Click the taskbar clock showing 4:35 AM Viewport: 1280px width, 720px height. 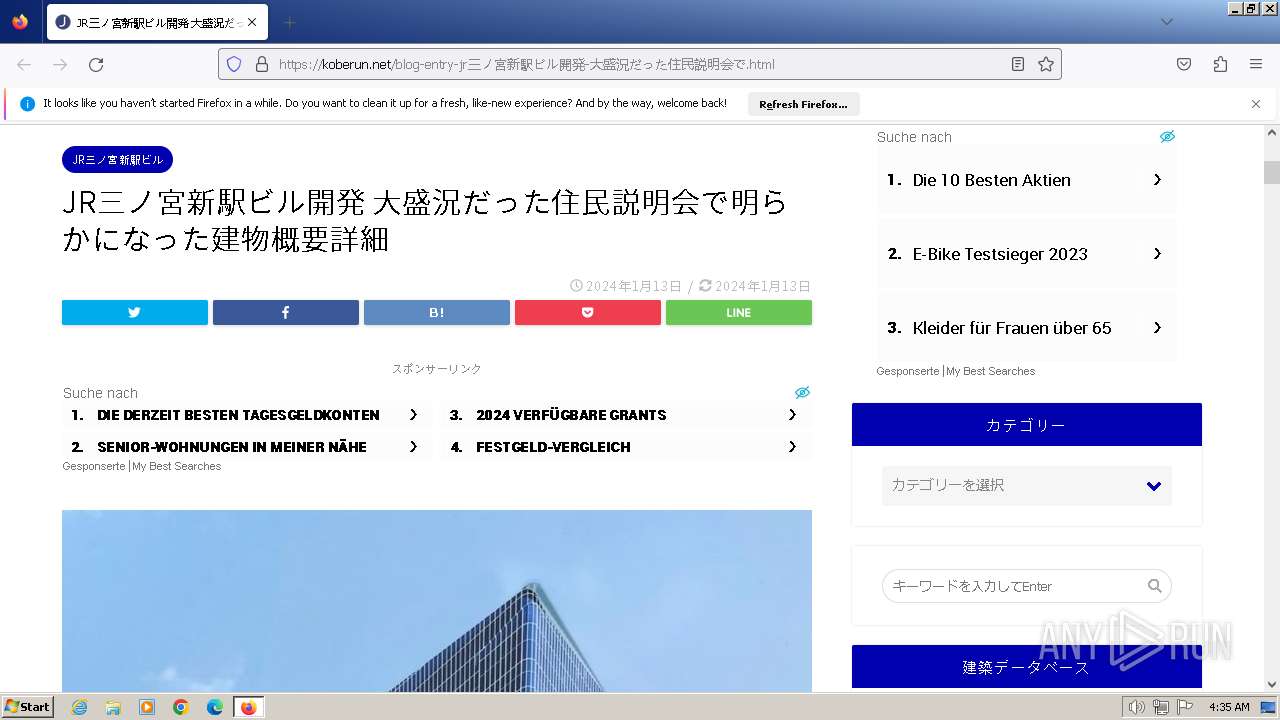coord(1229,707)
